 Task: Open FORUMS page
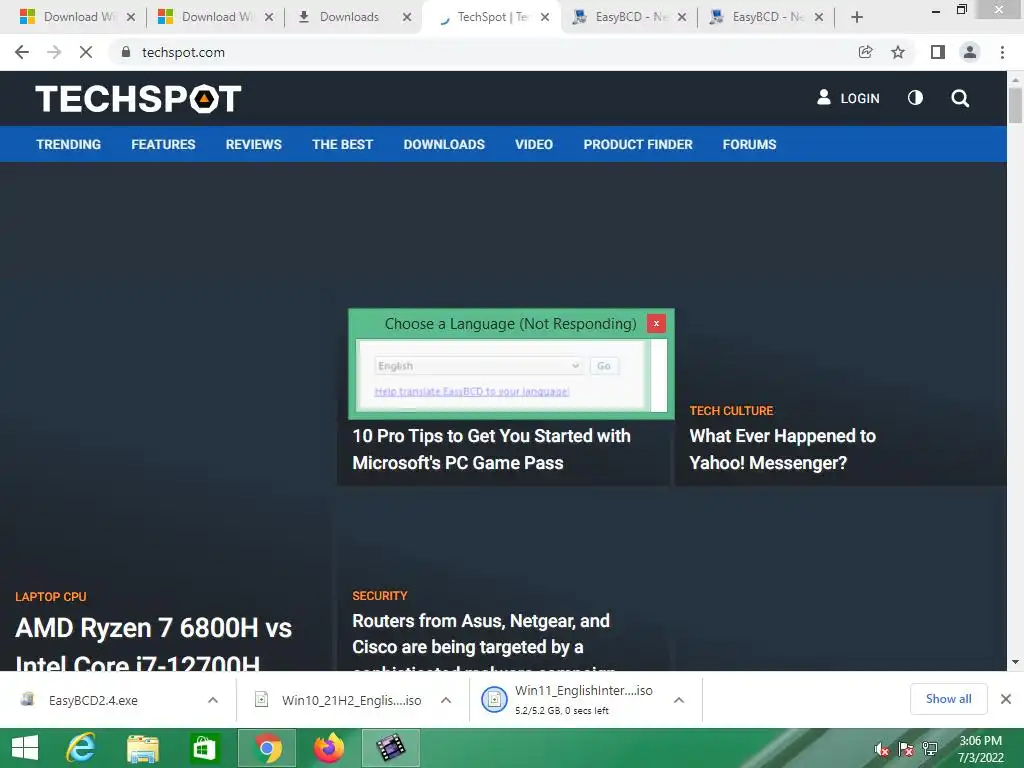click(x=749, y=144)
